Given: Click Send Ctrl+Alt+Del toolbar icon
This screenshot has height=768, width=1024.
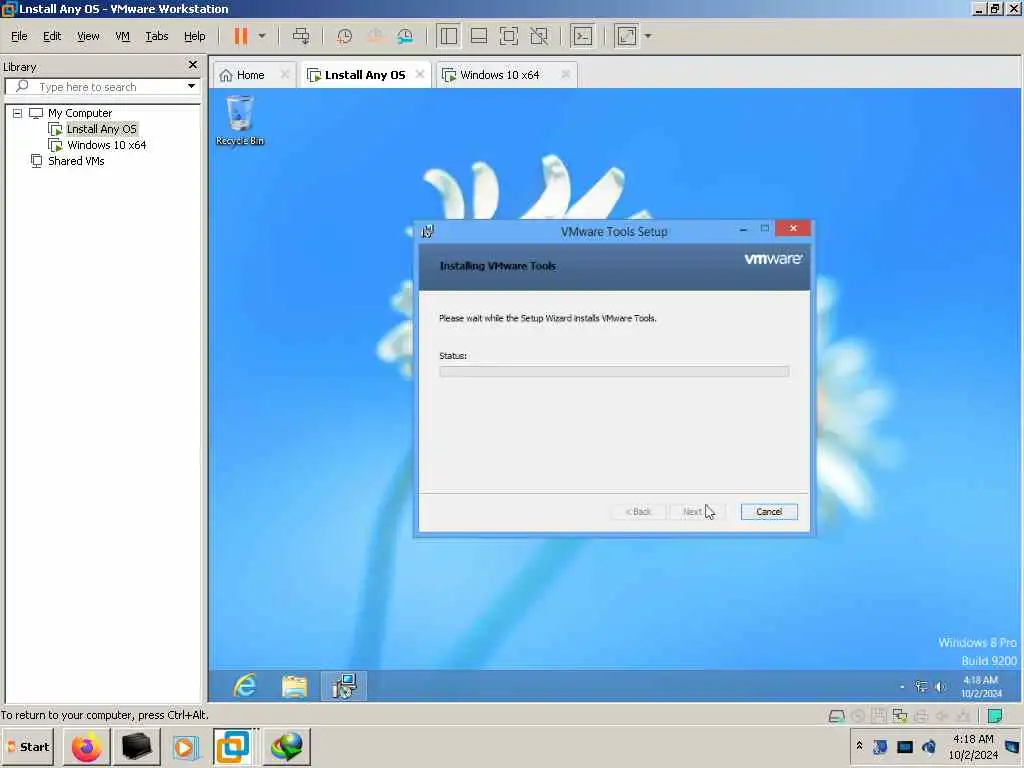Looking at the screenshot, I should [301, 36].
